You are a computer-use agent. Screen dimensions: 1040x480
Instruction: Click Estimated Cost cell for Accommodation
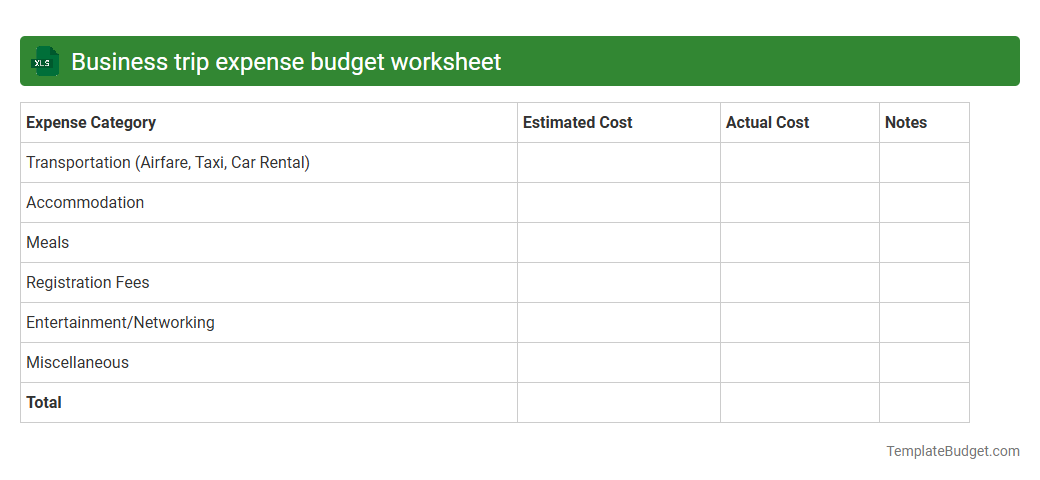tap(619, 202)
